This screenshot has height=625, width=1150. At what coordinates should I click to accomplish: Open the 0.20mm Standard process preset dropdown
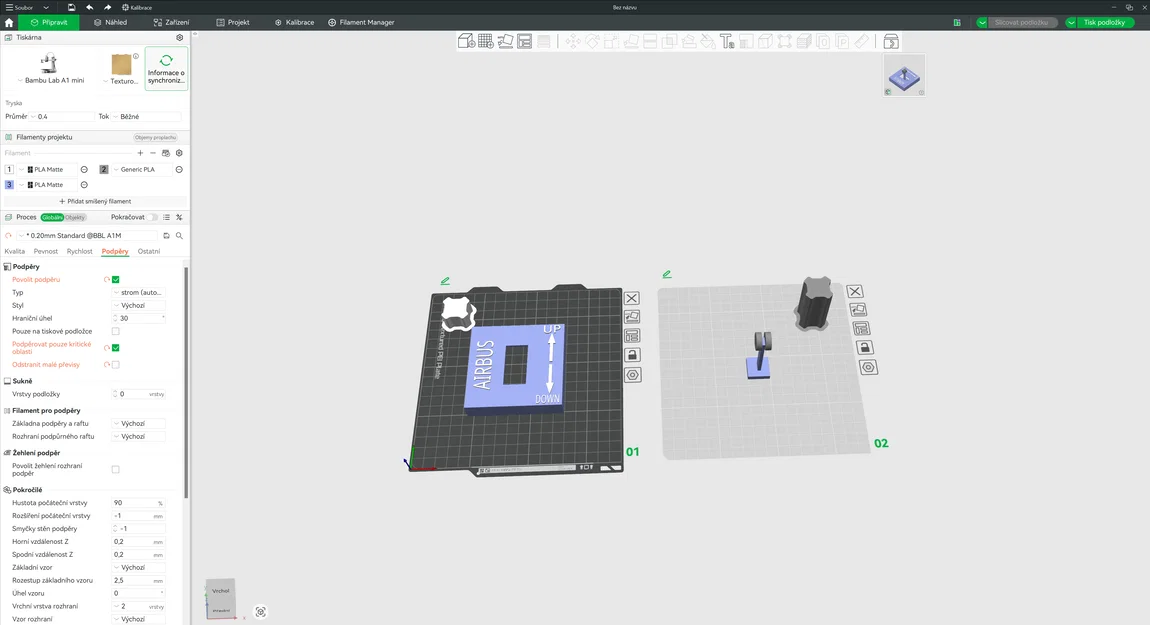pos(87,235)
